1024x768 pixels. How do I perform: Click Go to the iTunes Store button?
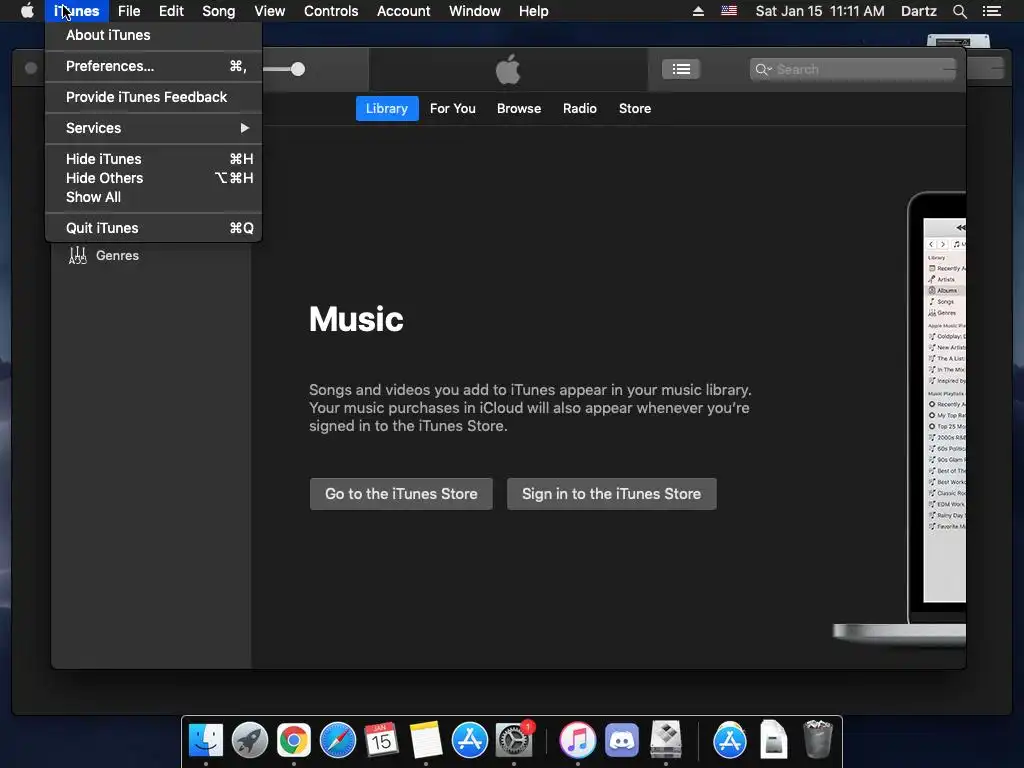pyautogui.click(x=401, y=494)
